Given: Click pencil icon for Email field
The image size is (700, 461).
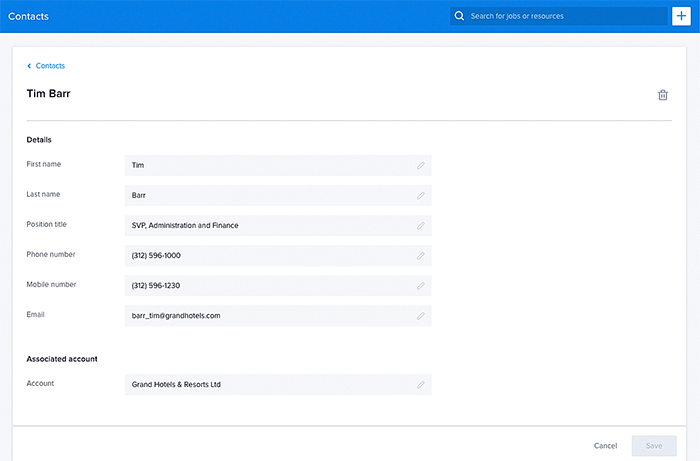Looking at the screenshot, I should tap(421, 315).
